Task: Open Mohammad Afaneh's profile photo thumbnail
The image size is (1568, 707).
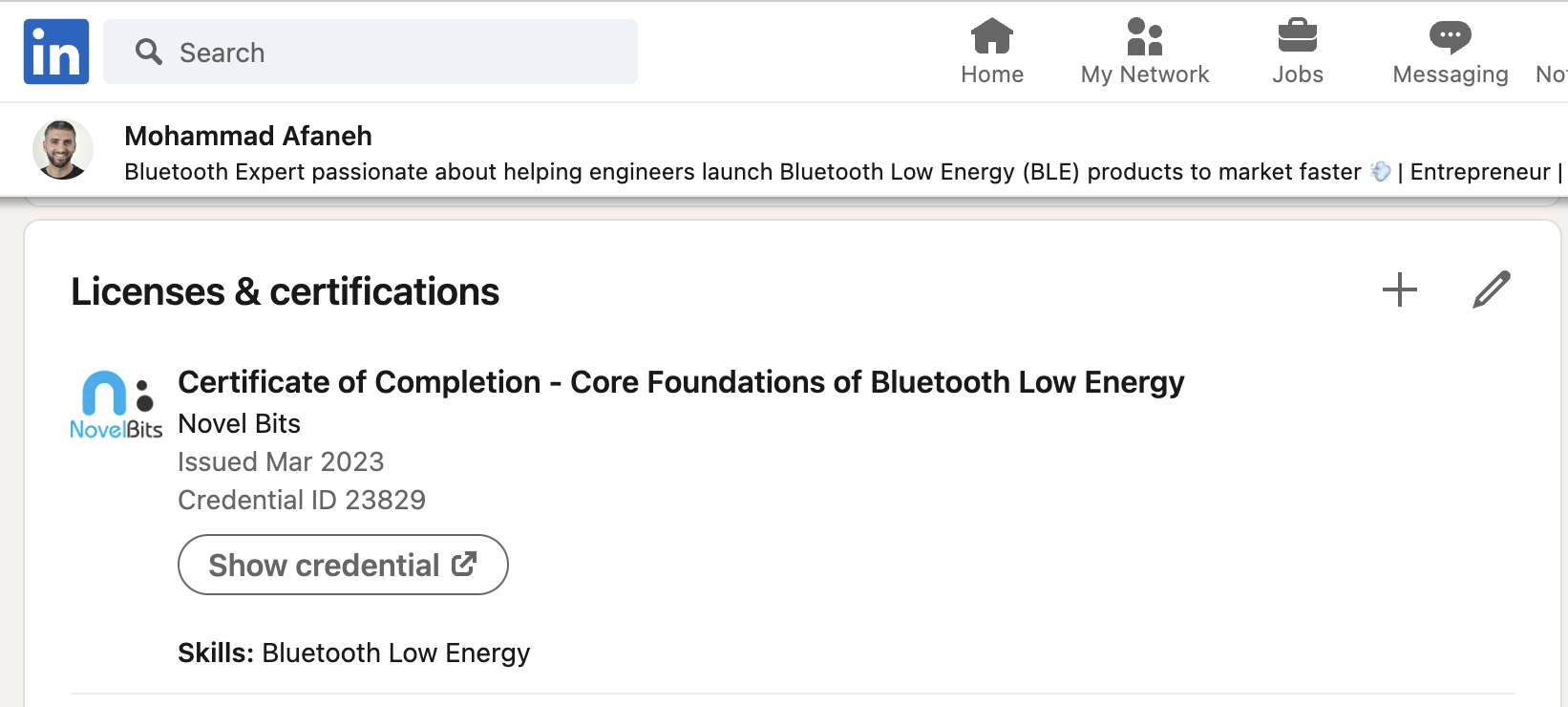Action: [63, 150]
